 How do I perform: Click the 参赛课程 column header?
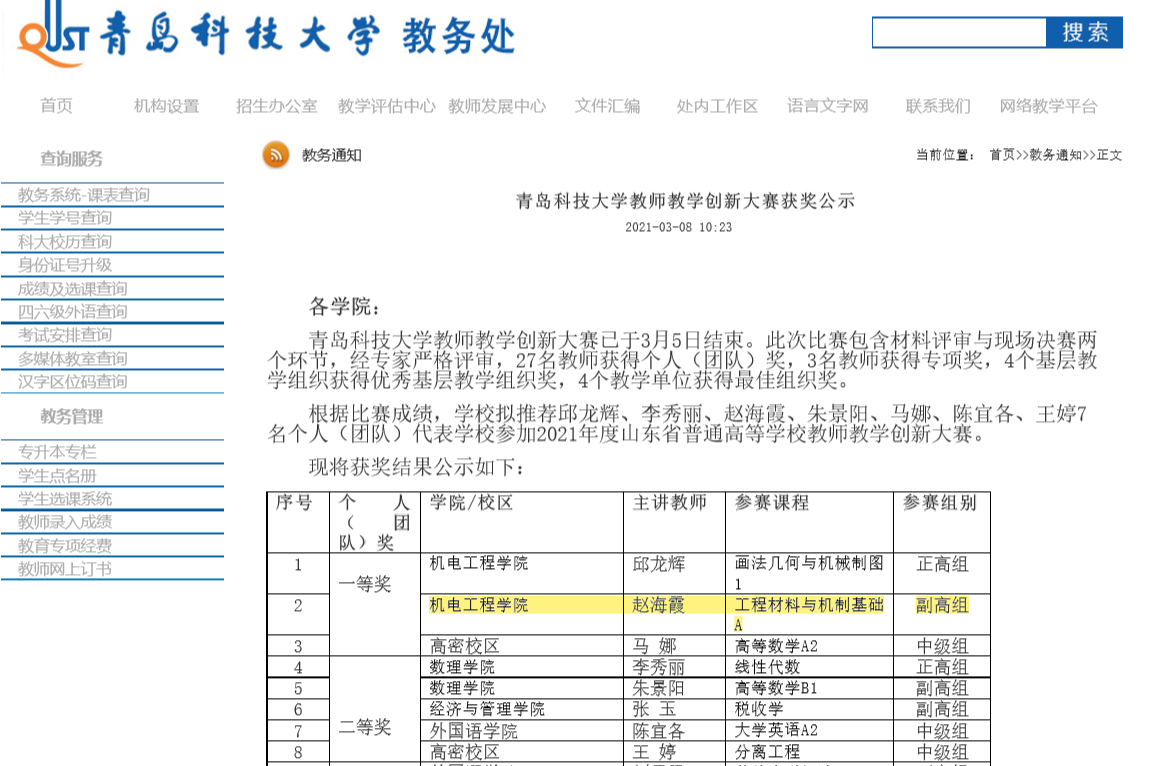click(x=771, y=502)
